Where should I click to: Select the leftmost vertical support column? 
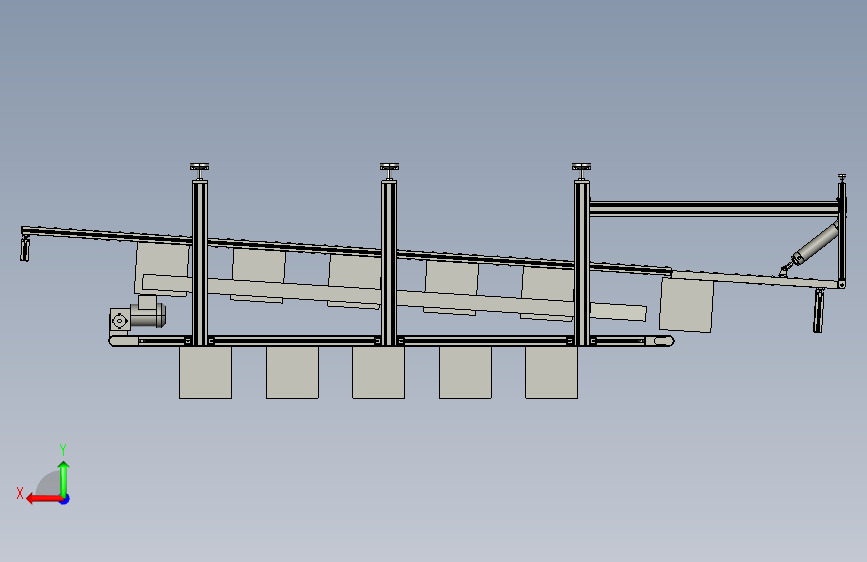200,263
